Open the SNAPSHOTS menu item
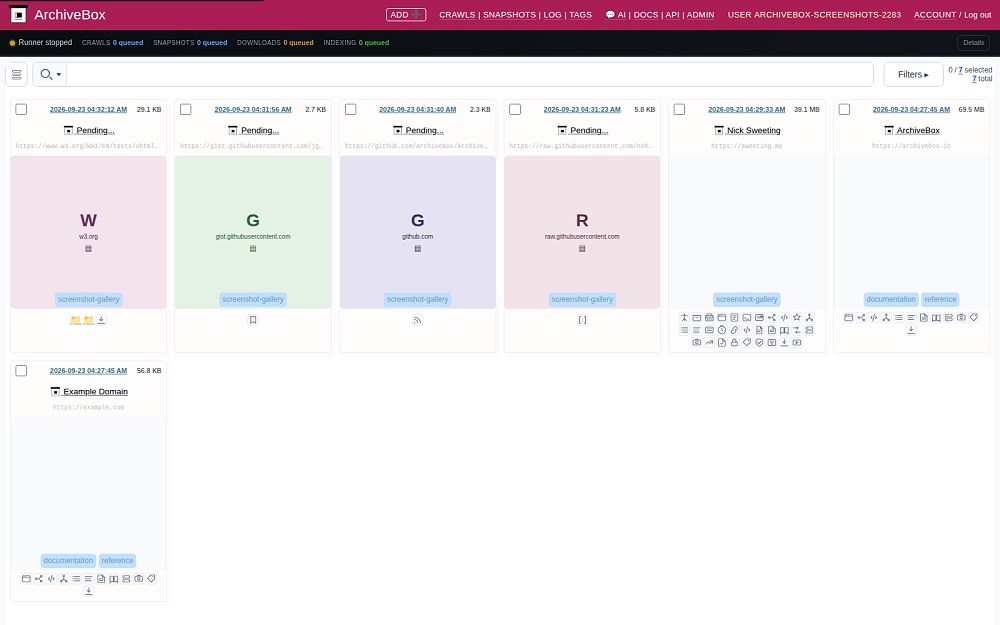Viewport: 1000px width, 625px height. click(x=509, y=15)
